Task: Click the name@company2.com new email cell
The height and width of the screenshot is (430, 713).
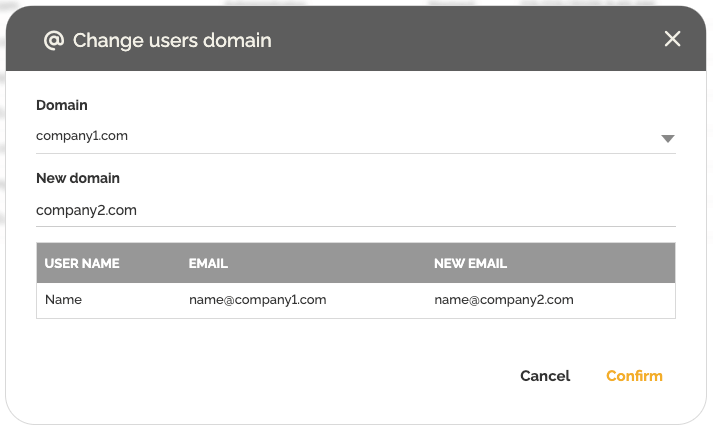Action: point(503,299)
